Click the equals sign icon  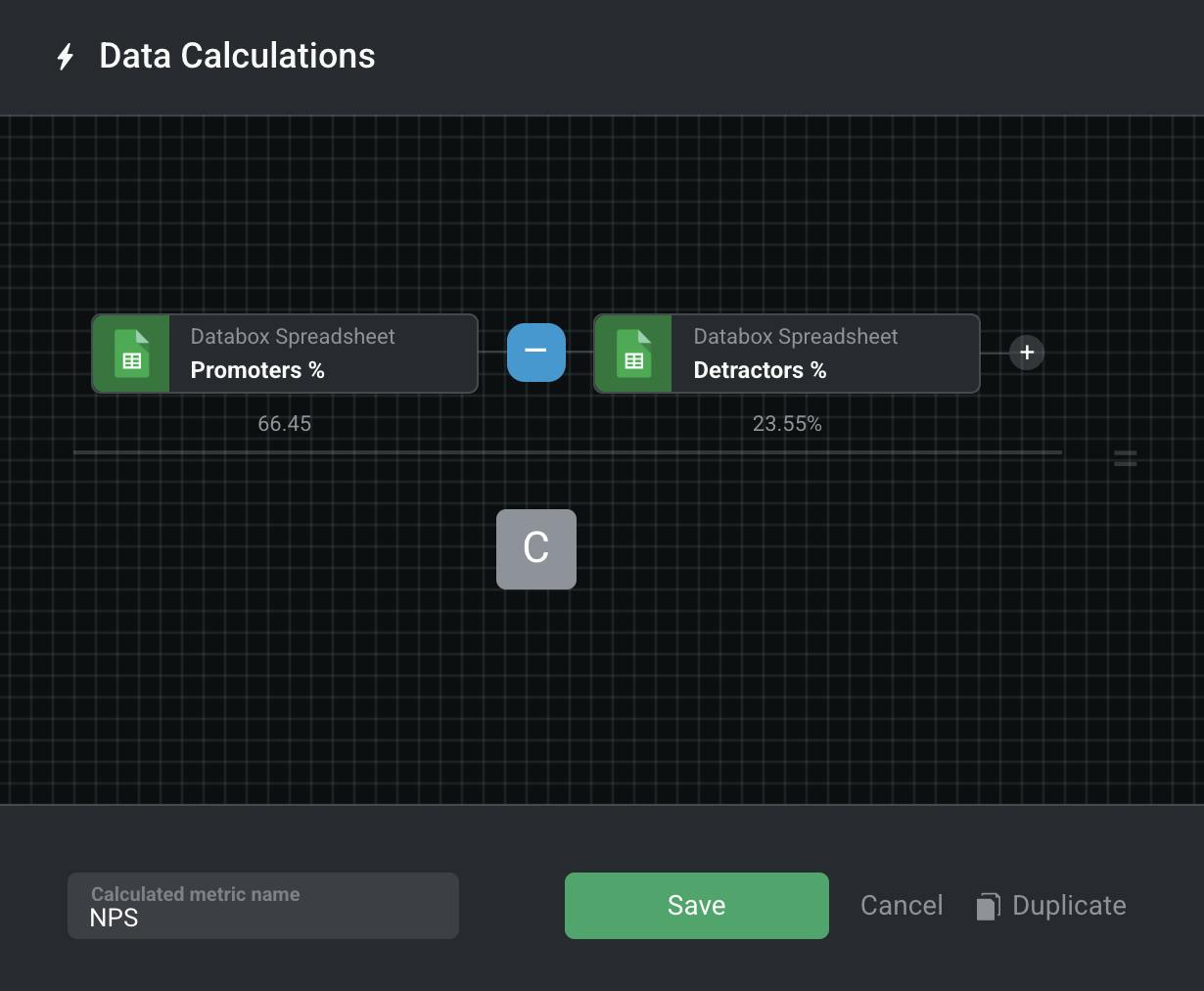pyautogui.click(x=1126, y=458)
